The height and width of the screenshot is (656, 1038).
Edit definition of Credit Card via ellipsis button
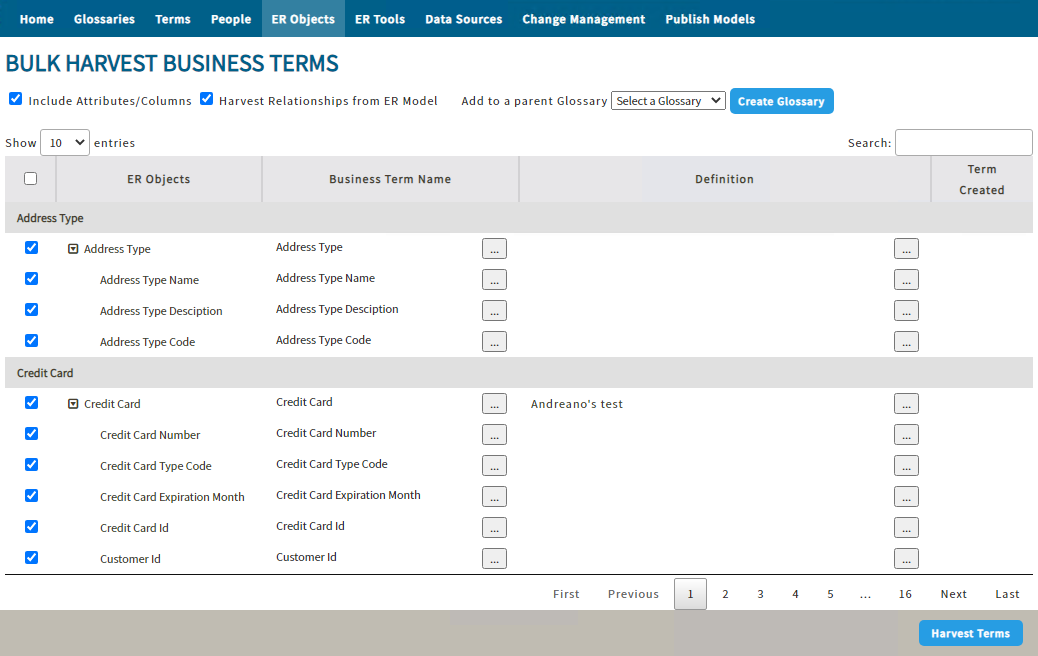coord(906,404)
